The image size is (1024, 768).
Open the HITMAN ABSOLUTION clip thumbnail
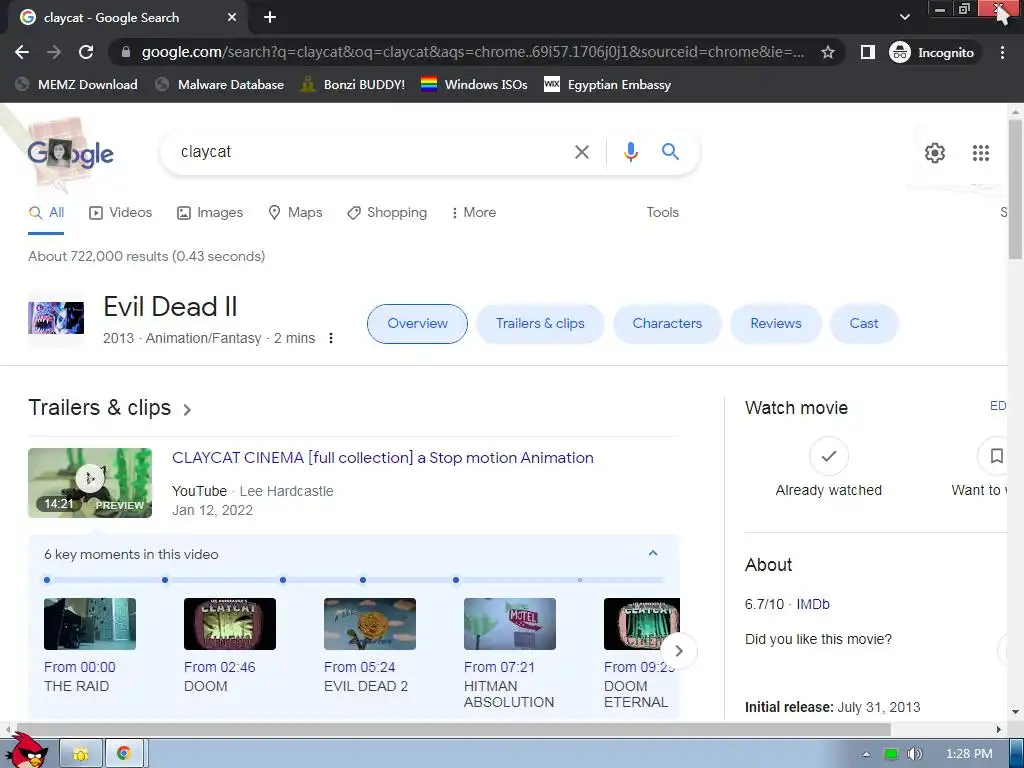coord(509,624)
